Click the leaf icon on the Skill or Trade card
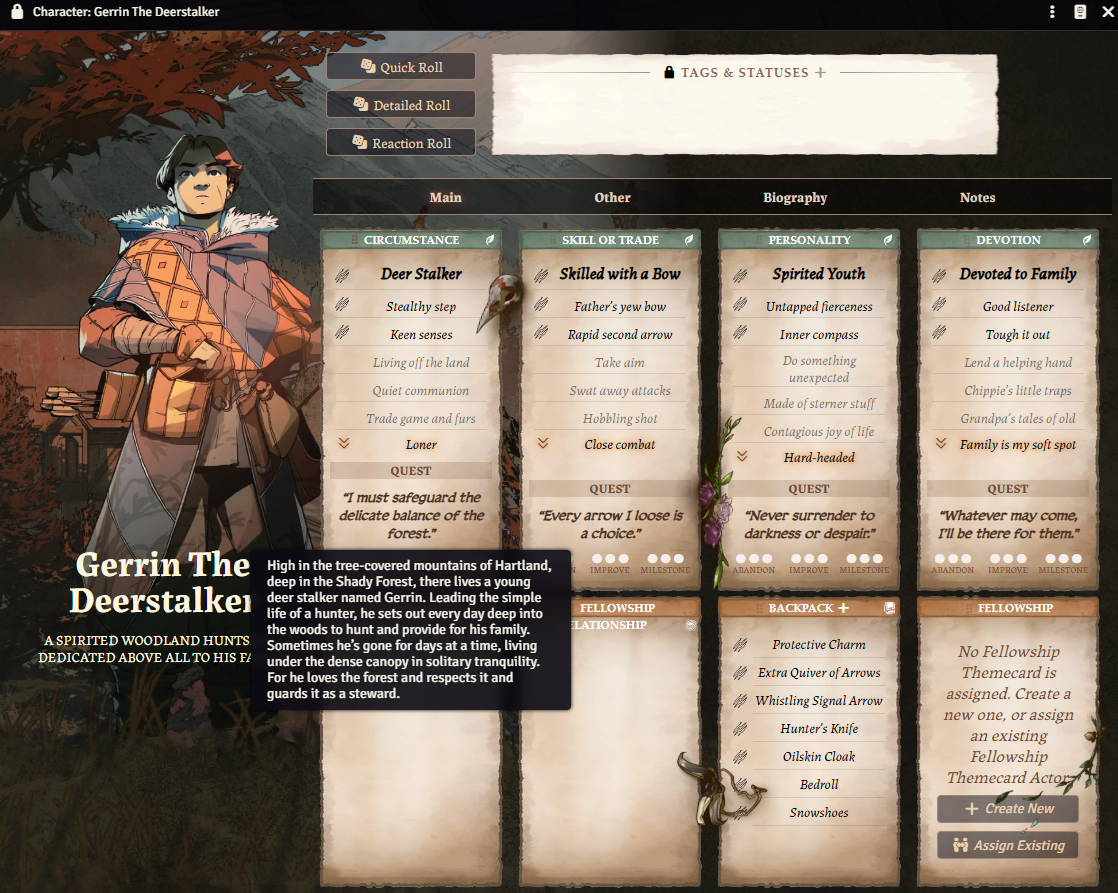The image size is (1118, 893). [x=689, y=240]
